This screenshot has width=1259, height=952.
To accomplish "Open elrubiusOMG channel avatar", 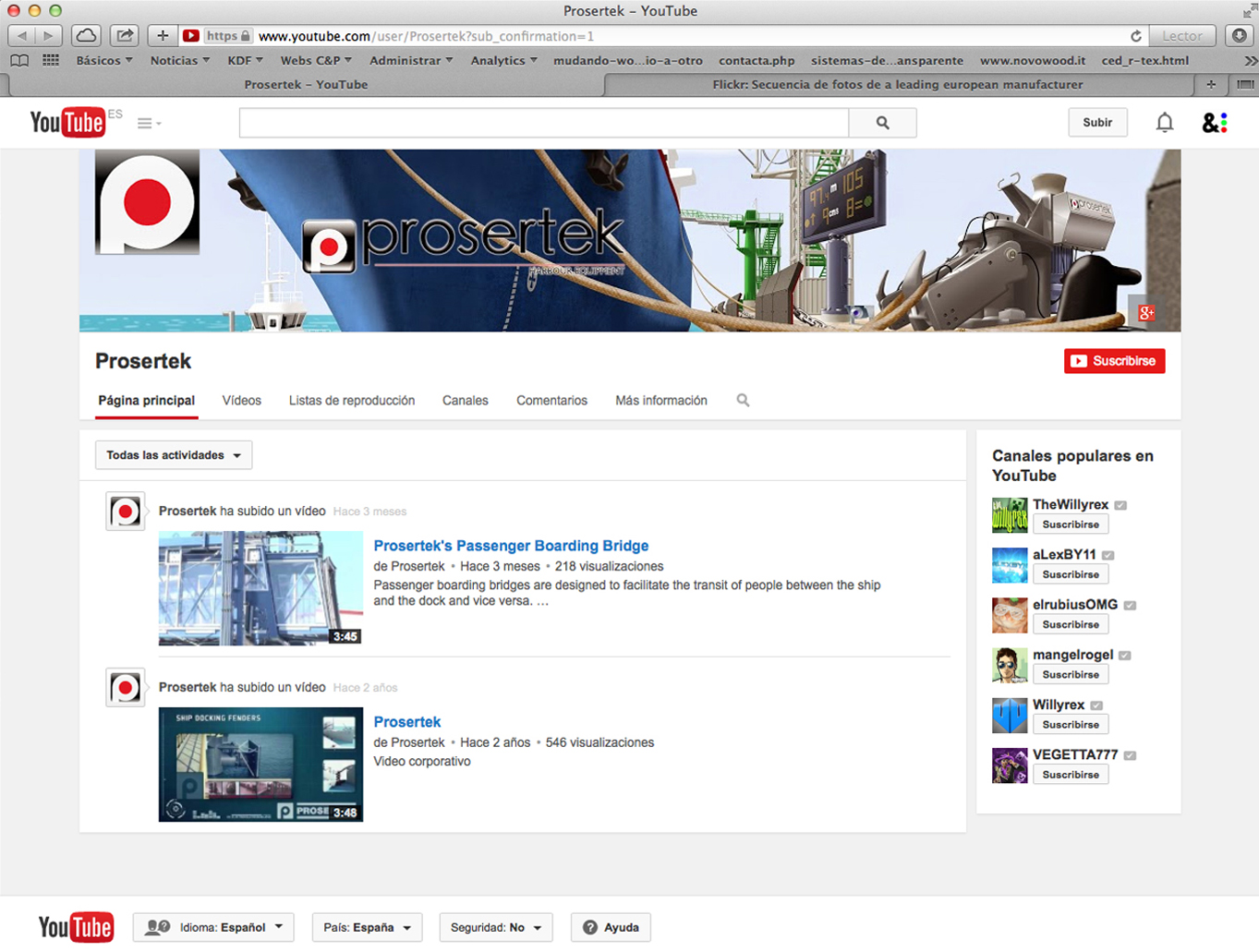I will click(x=1010, y=615).
